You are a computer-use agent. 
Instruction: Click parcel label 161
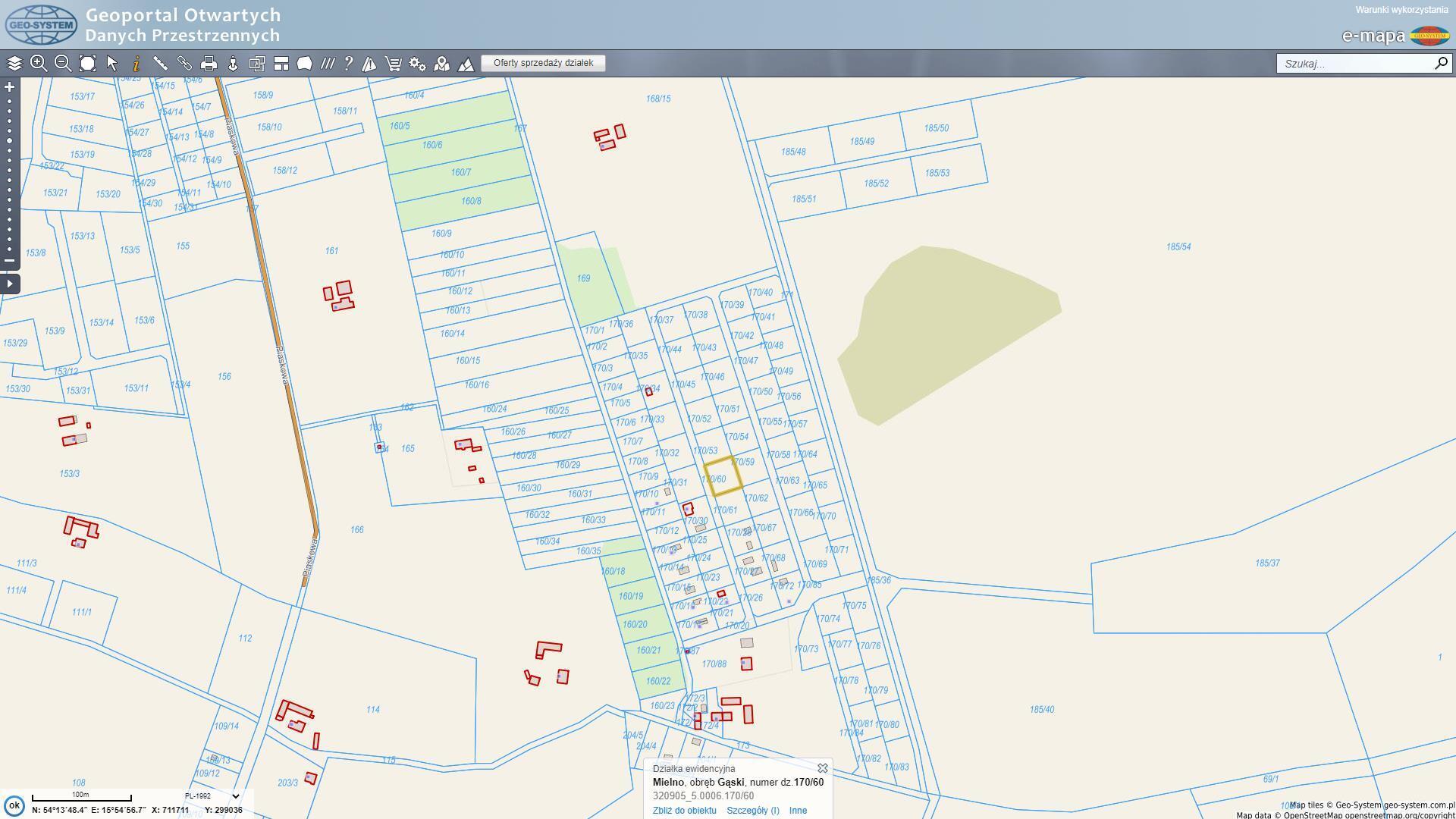[331, 251]
